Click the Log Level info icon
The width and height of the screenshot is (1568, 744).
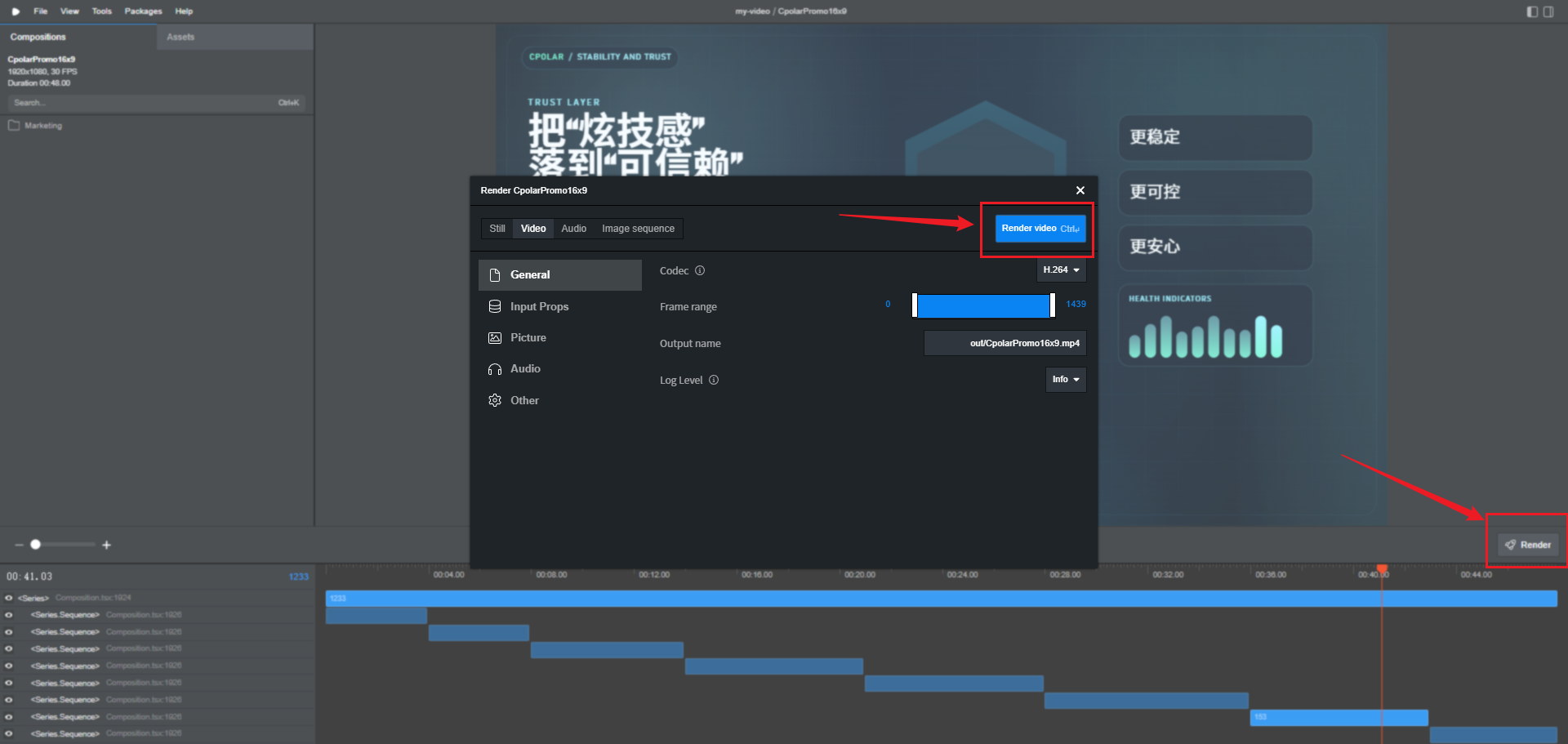[x=714, y=380]
